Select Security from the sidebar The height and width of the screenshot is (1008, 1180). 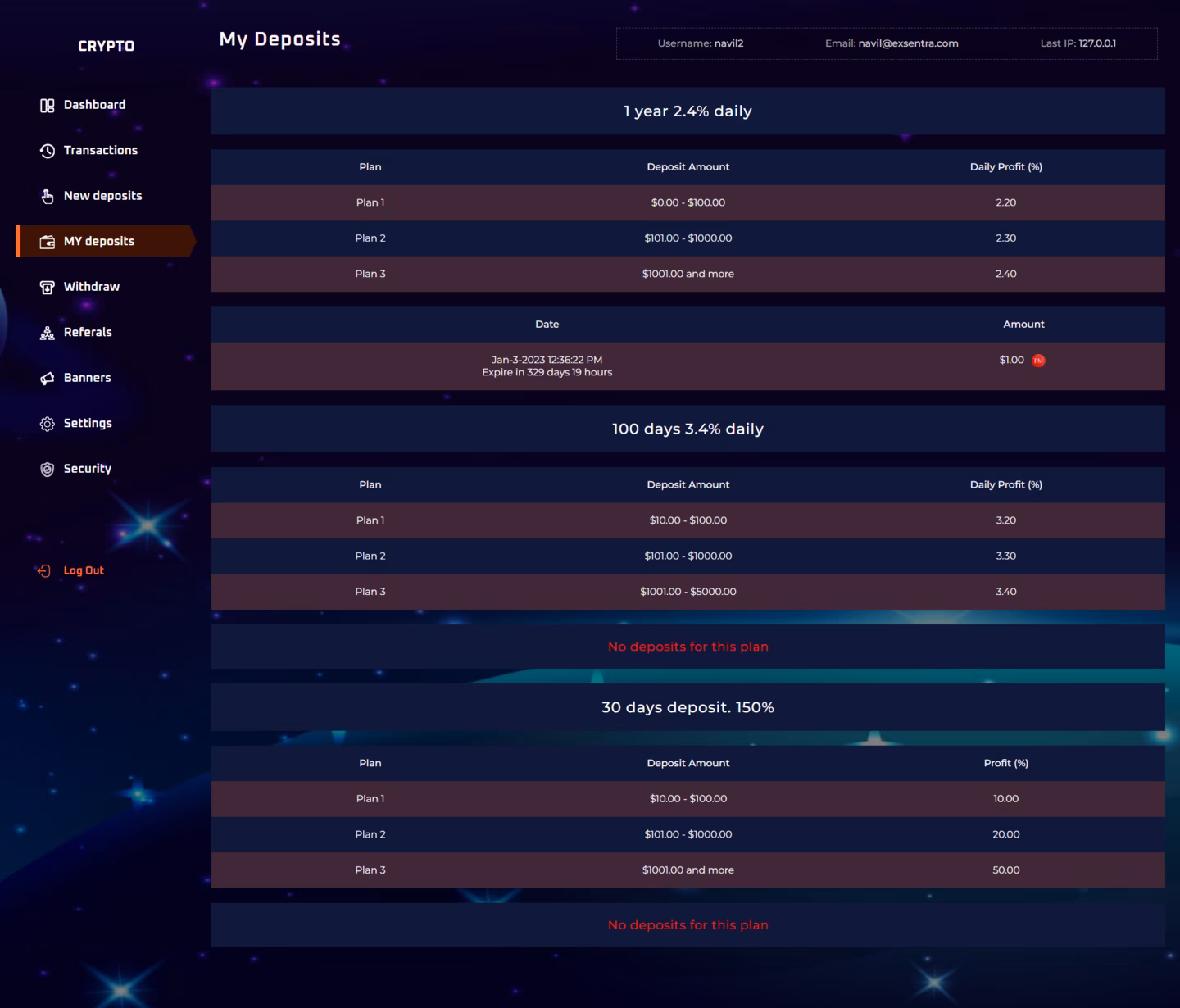(87, 469)
